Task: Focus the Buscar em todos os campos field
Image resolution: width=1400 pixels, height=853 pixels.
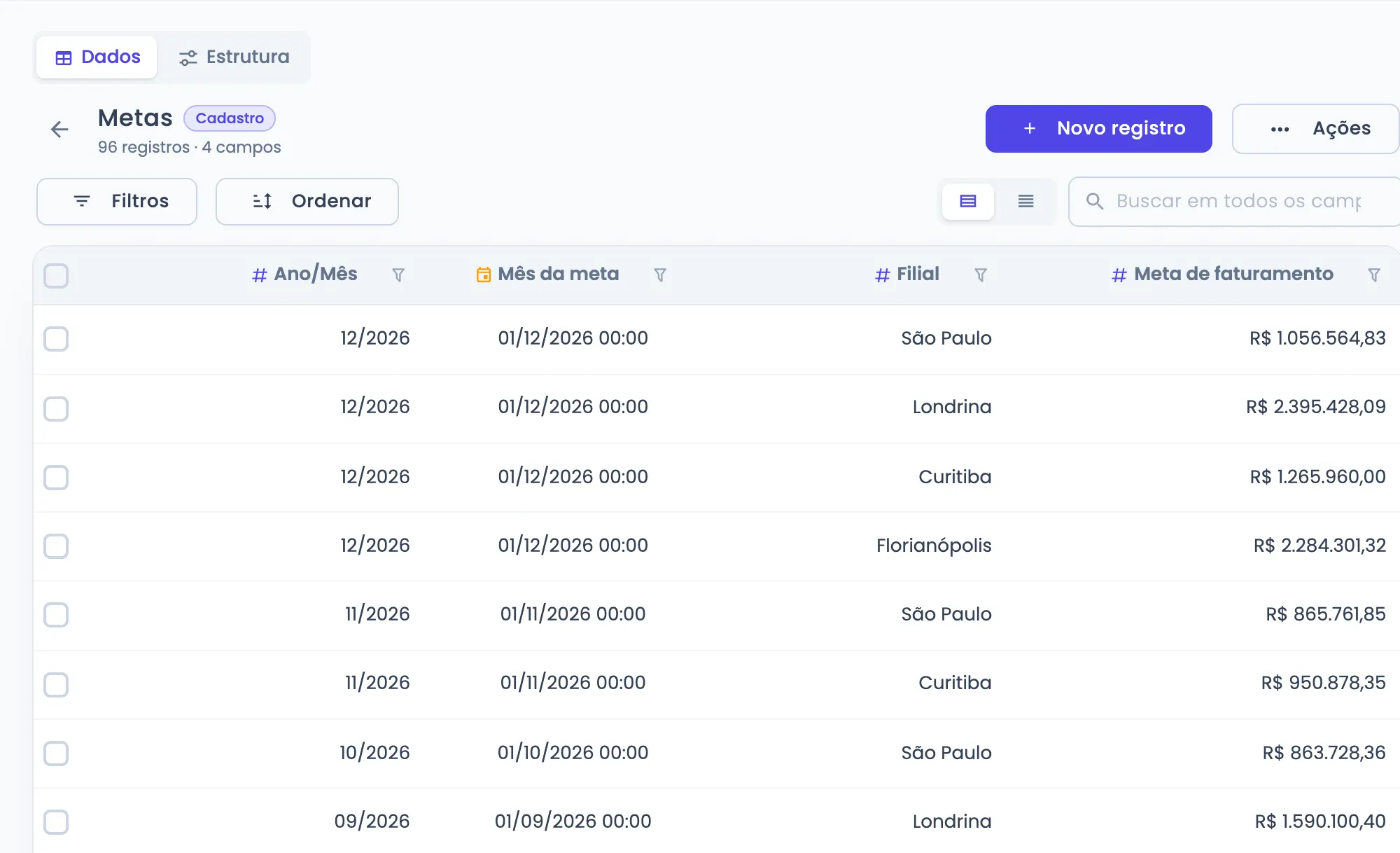Action: click(x=1235, y=202)
